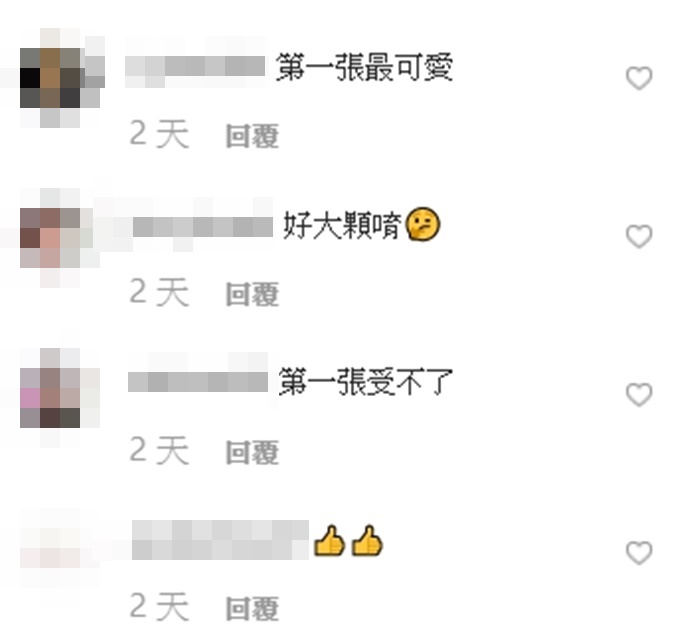Click the 2 天 timestamp under 好大顆唷
700x637 pixels.
coord(159,292)
